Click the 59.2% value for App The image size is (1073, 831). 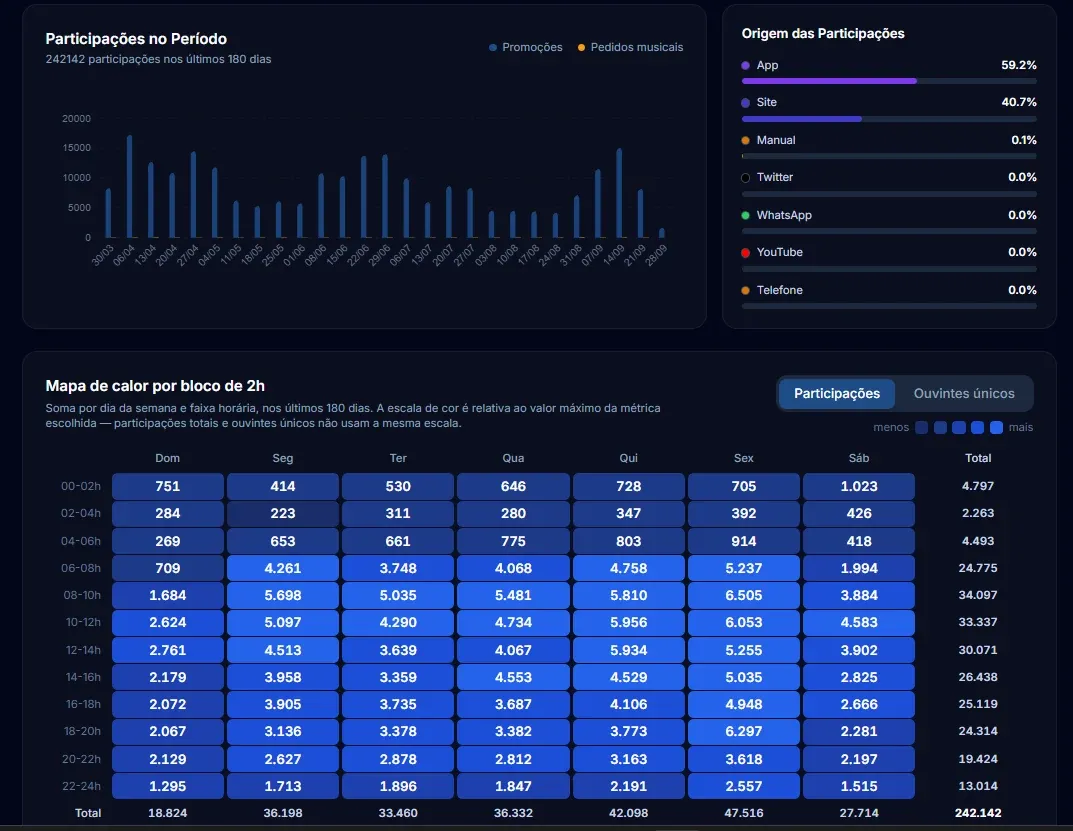(x=1019, y=65)
